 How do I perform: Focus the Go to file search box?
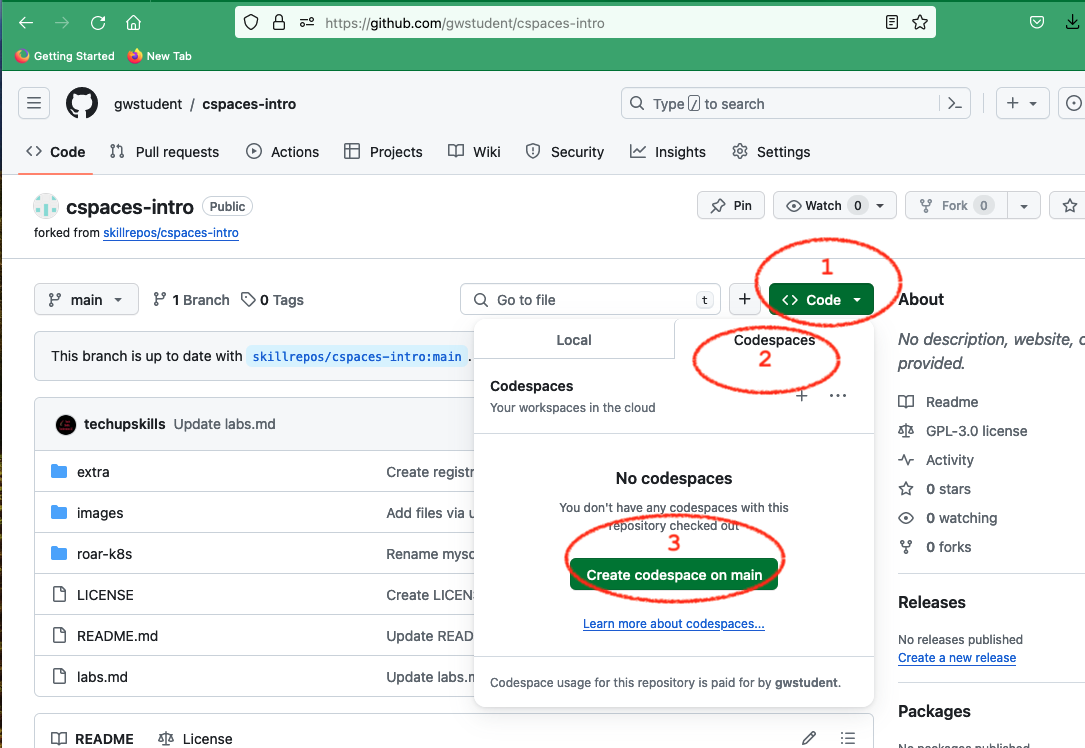click(590, 300)
